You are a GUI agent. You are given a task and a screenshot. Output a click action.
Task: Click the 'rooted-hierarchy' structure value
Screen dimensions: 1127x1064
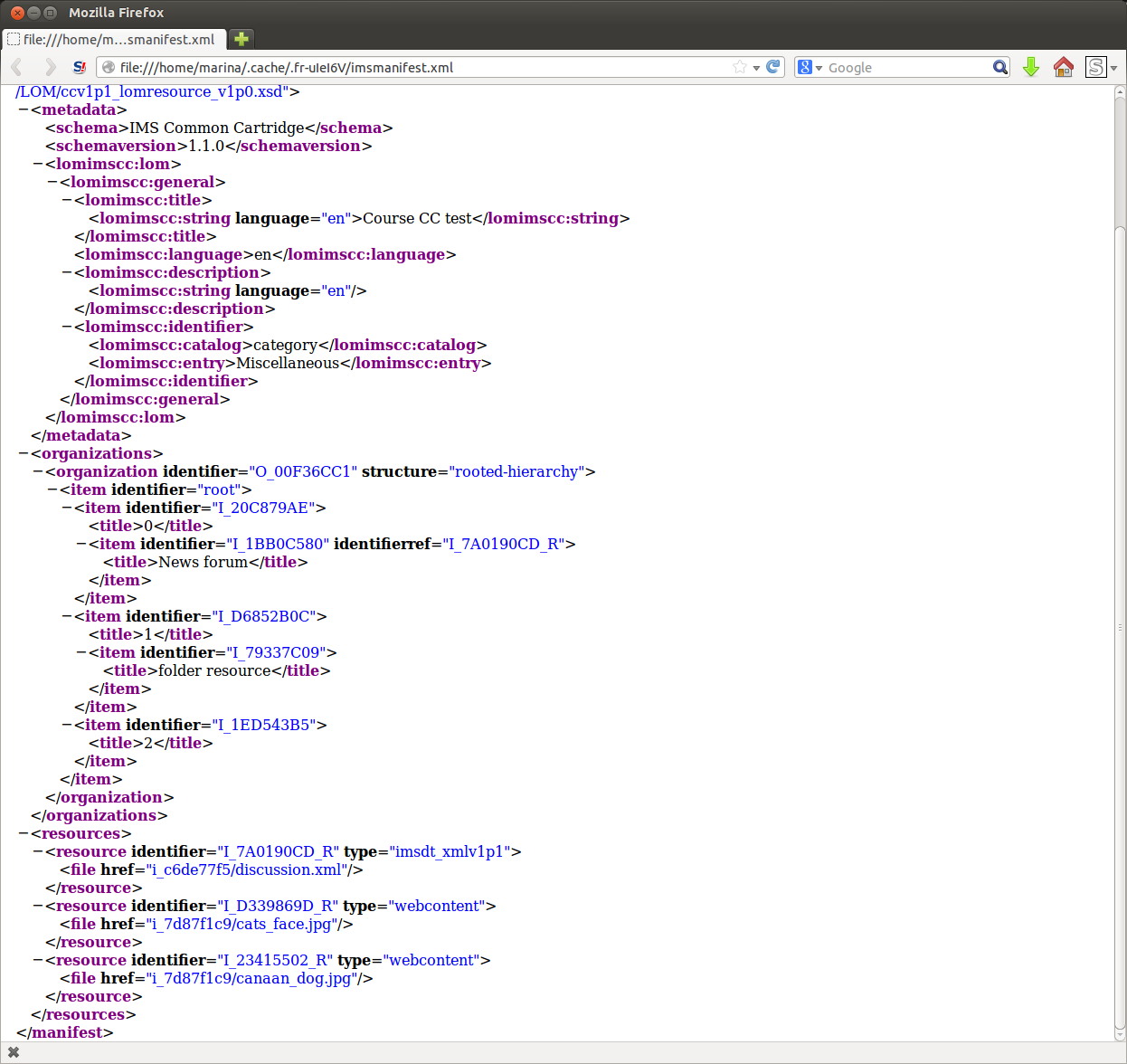pos(516,471)
